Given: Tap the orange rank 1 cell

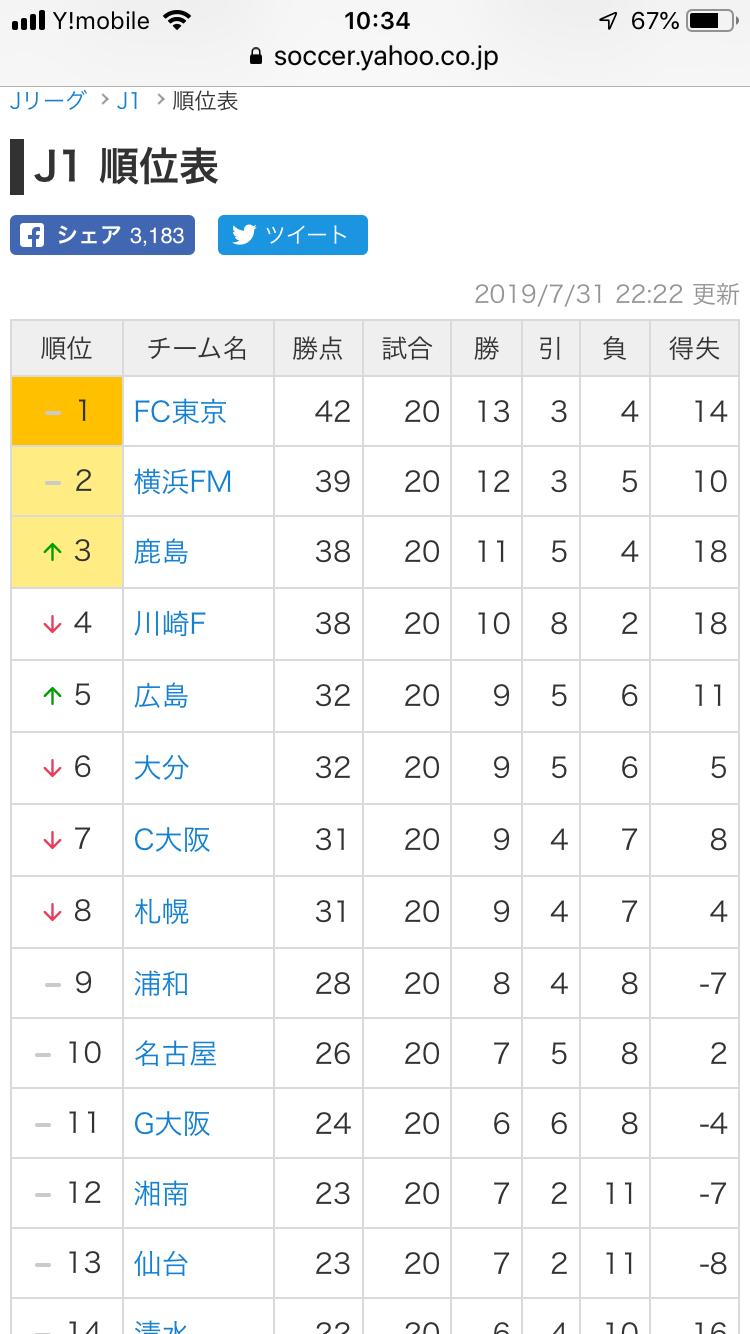Looking at the screenshot, I should pos(67,411).
